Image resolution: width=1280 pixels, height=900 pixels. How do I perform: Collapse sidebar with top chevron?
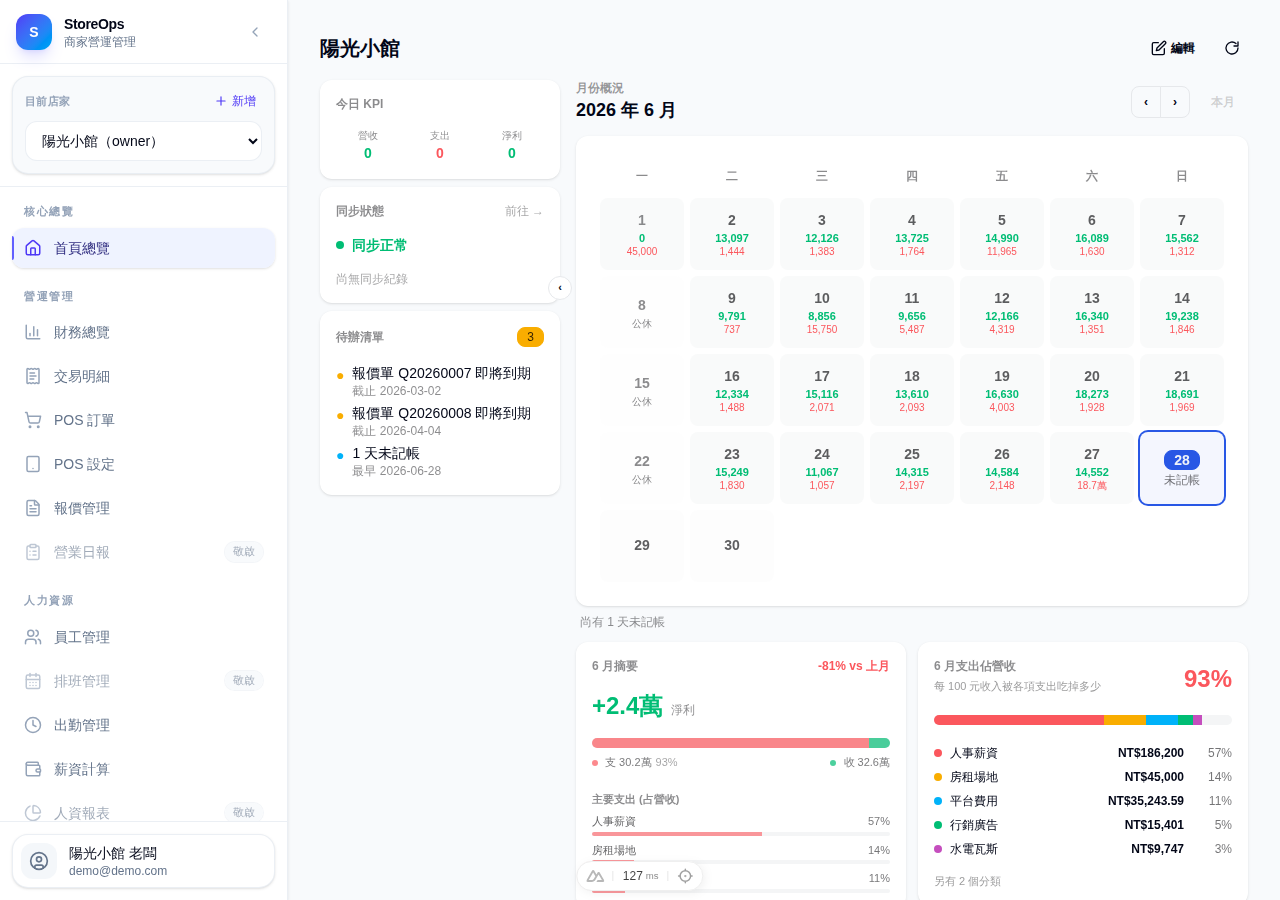click(x=255, y=32)
